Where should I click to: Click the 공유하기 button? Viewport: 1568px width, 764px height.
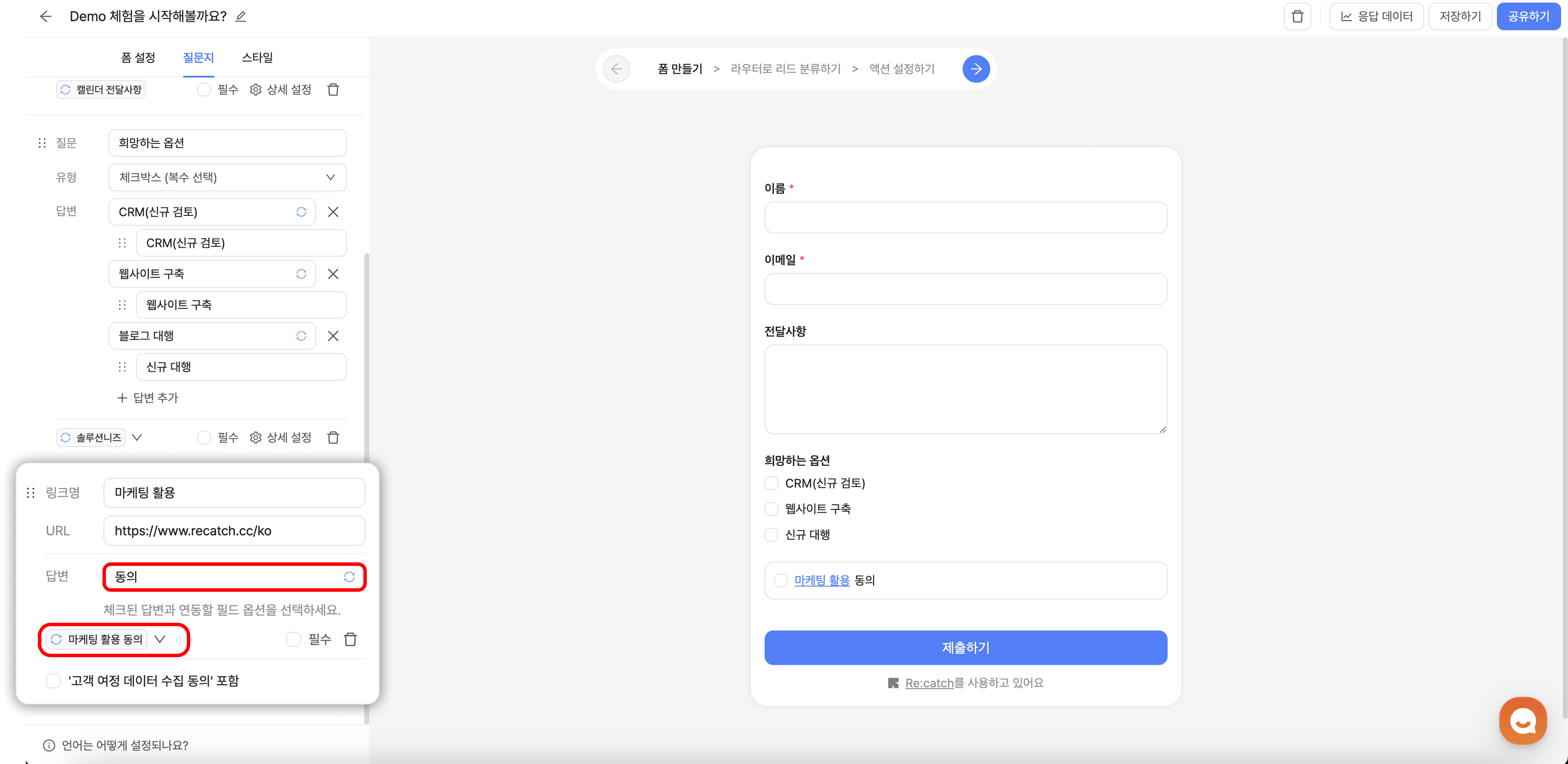pyautogui.click(x=1528, y=16)
